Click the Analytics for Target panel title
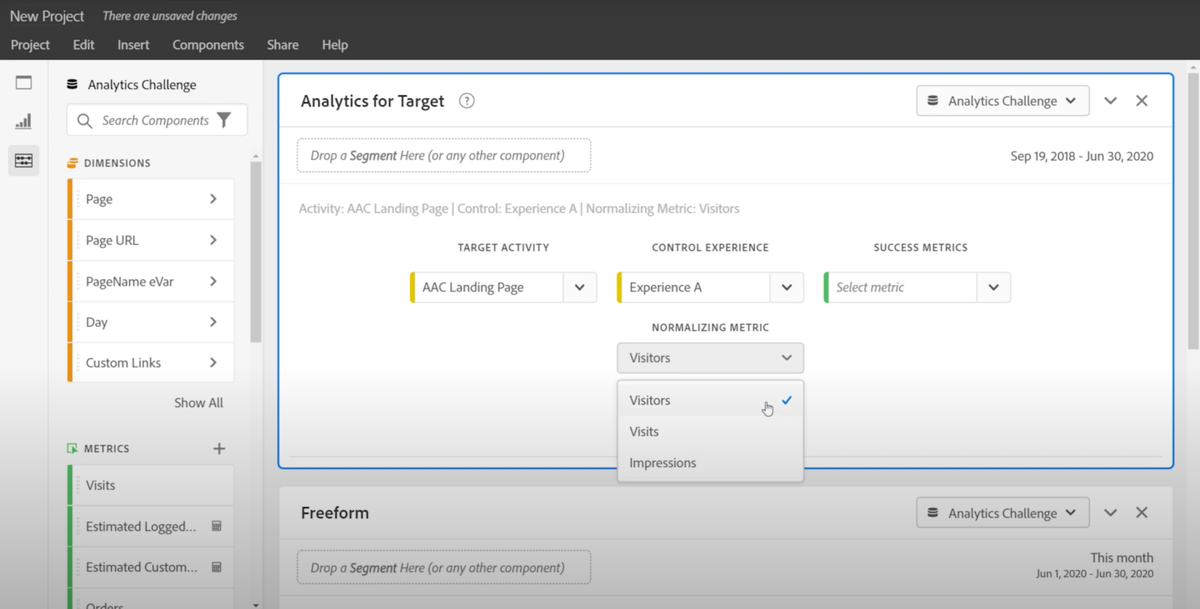Image resolution: width=1200 pixels, height=609 pixels. tap(373, 101)
